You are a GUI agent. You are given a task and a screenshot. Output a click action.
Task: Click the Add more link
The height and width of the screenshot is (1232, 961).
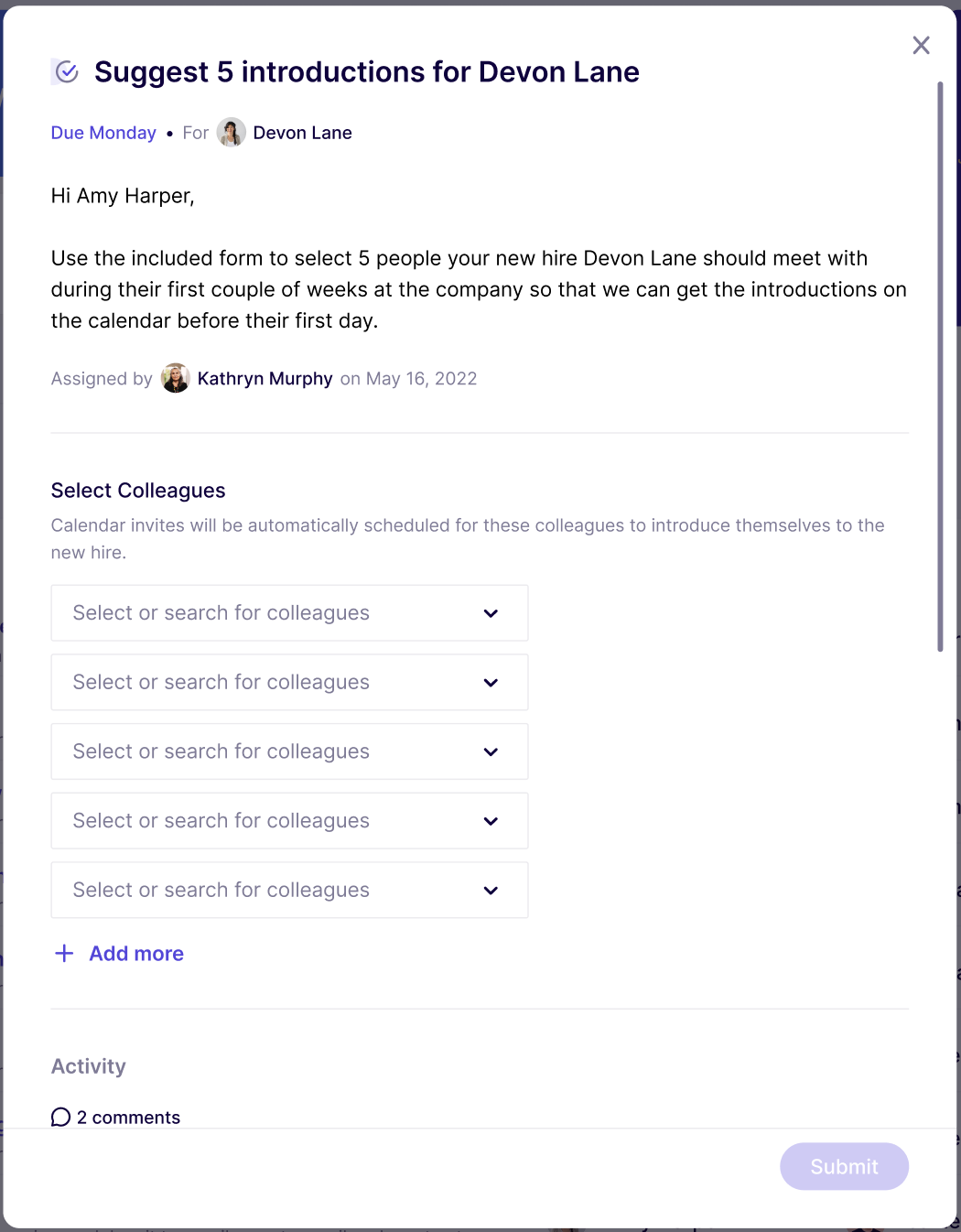tap(136, 954)
